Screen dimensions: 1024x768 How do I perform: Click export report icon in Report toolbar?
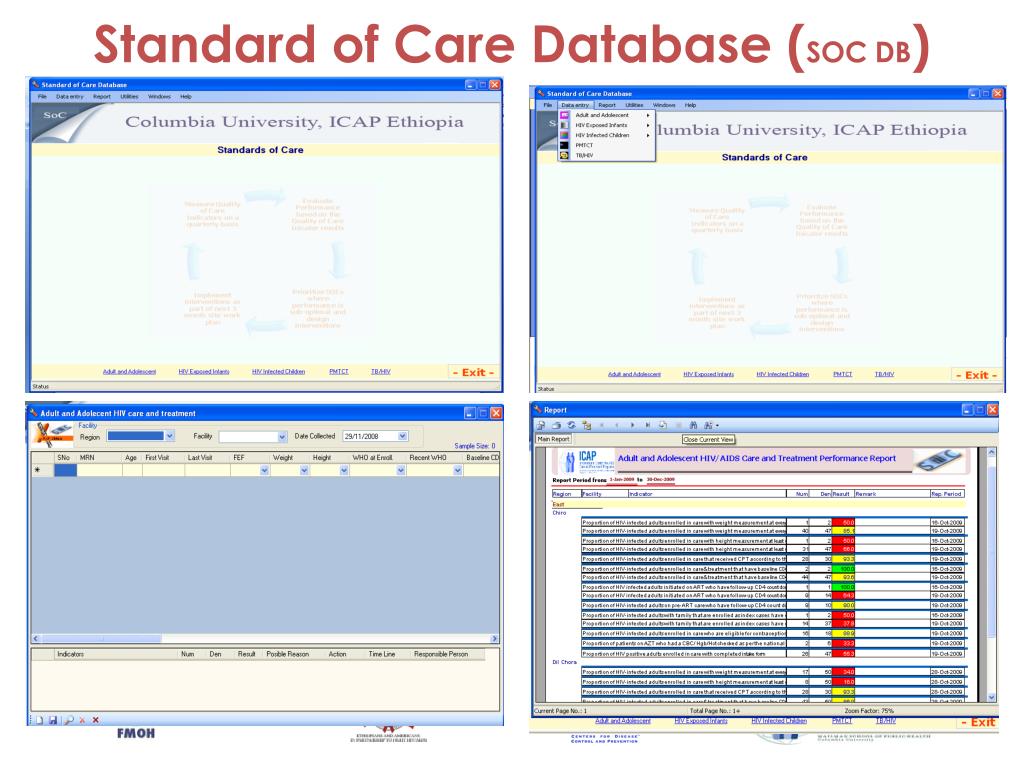[541, 425]
